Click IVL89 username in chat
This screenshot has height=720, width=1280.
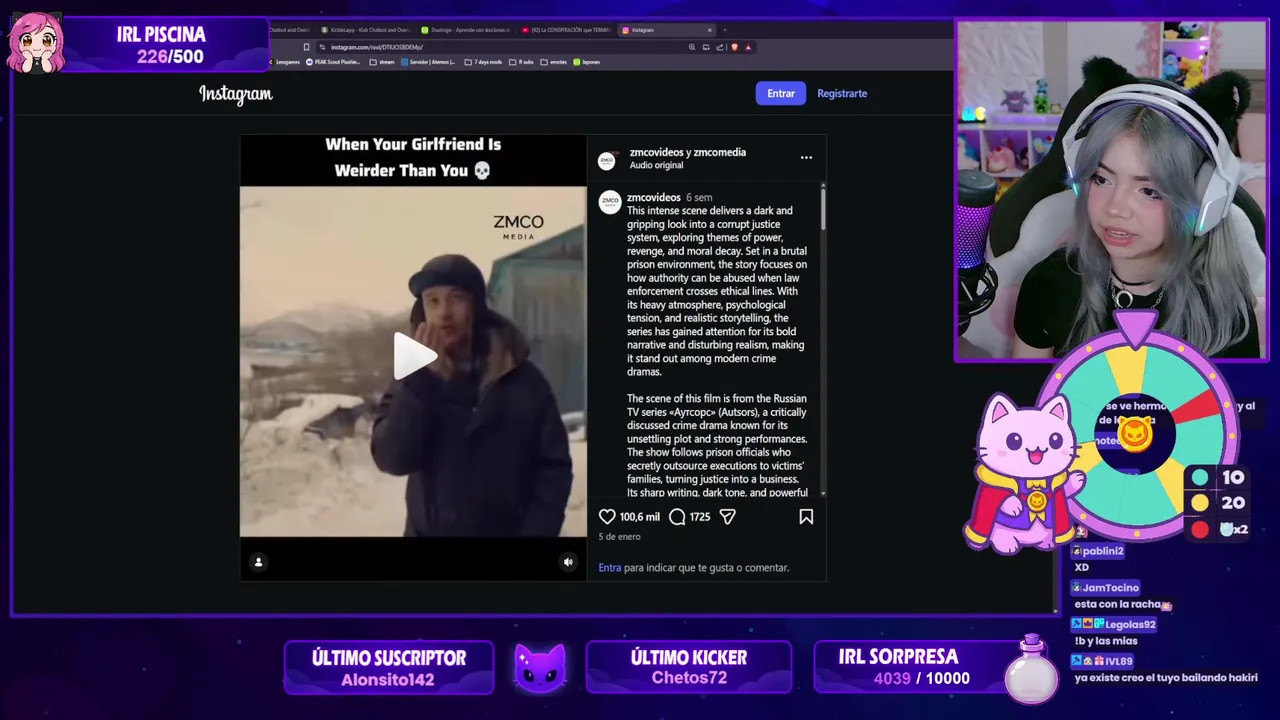tap(1119, 661)
